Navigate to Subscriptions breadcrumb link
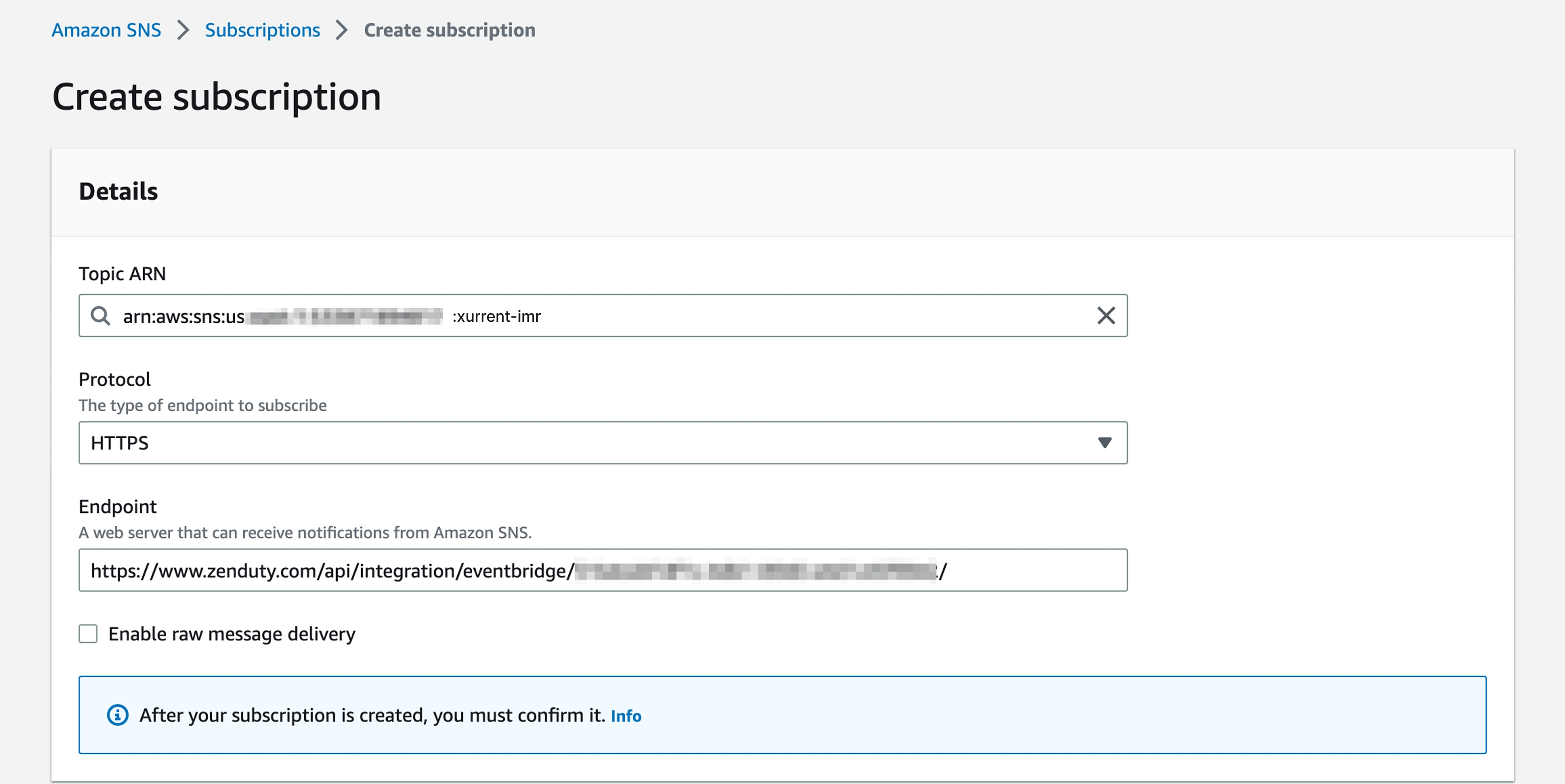 pyautogui.click(x=262, y=30)
